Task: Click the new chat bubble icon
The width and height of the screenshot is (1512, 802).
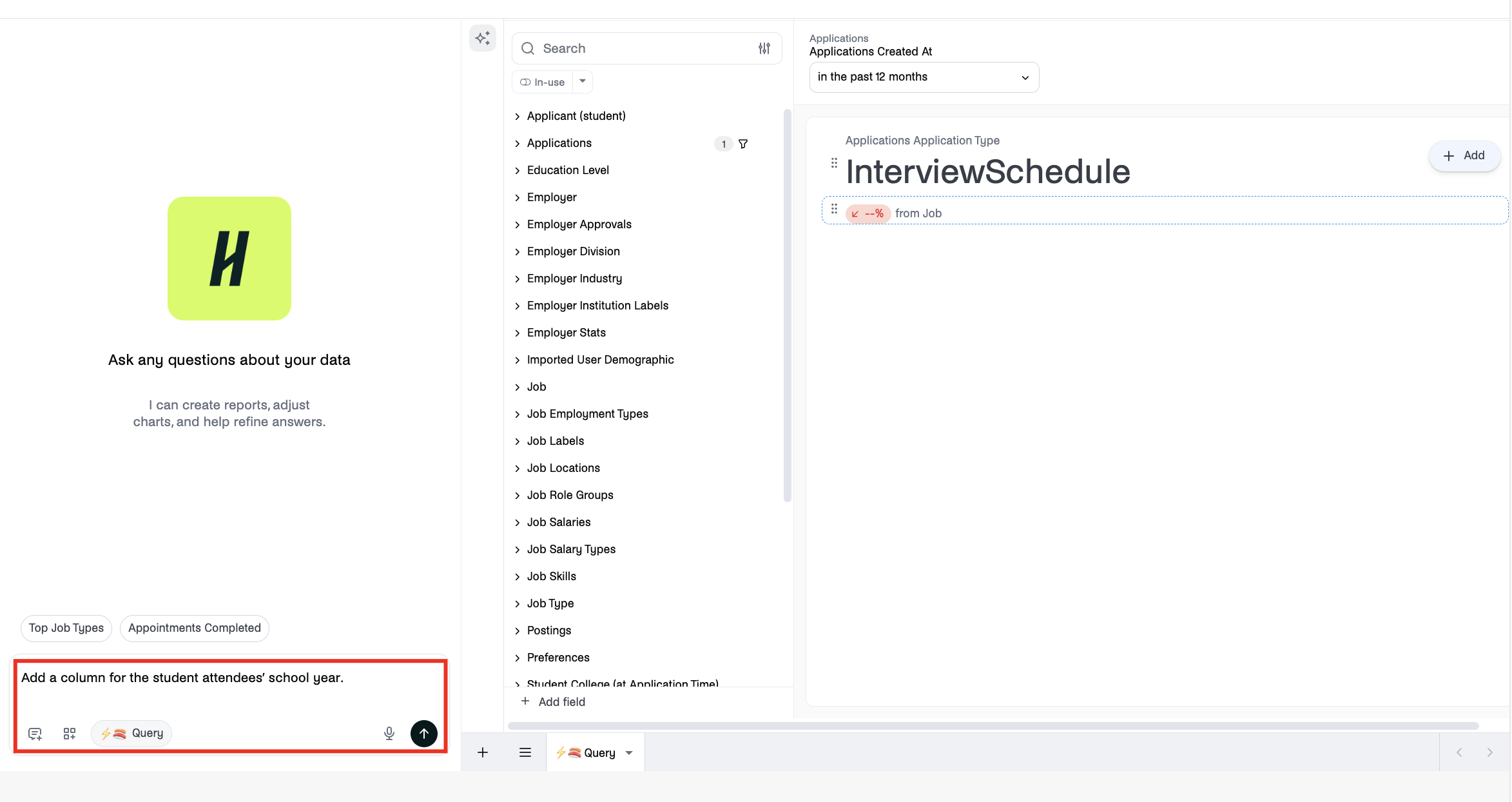Action: pos(35,733)
